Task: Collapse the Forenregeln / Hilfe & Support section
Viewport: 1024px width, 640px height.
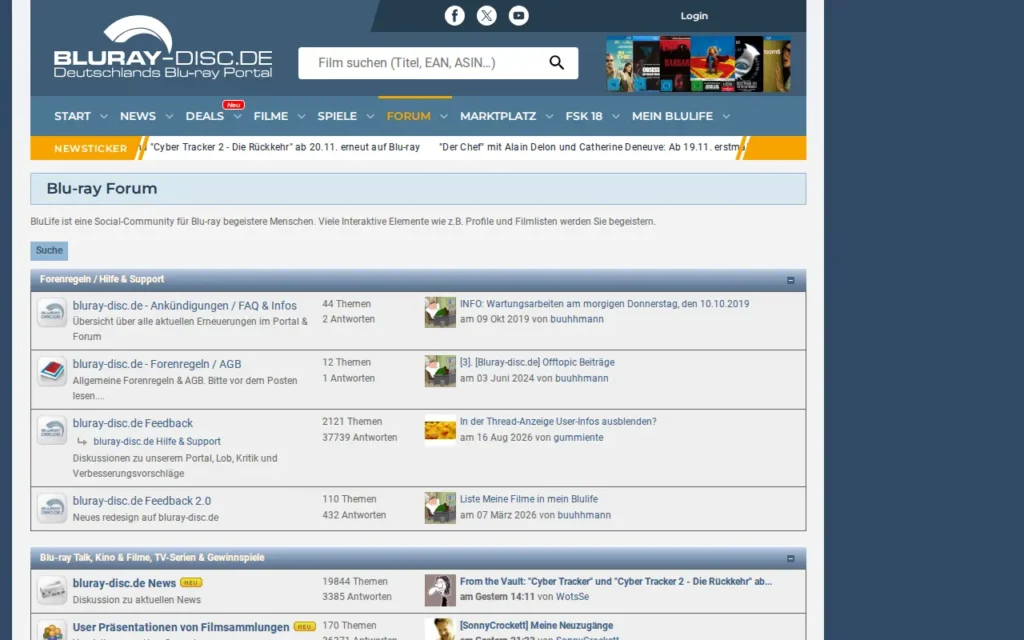Action: (790, 280)
